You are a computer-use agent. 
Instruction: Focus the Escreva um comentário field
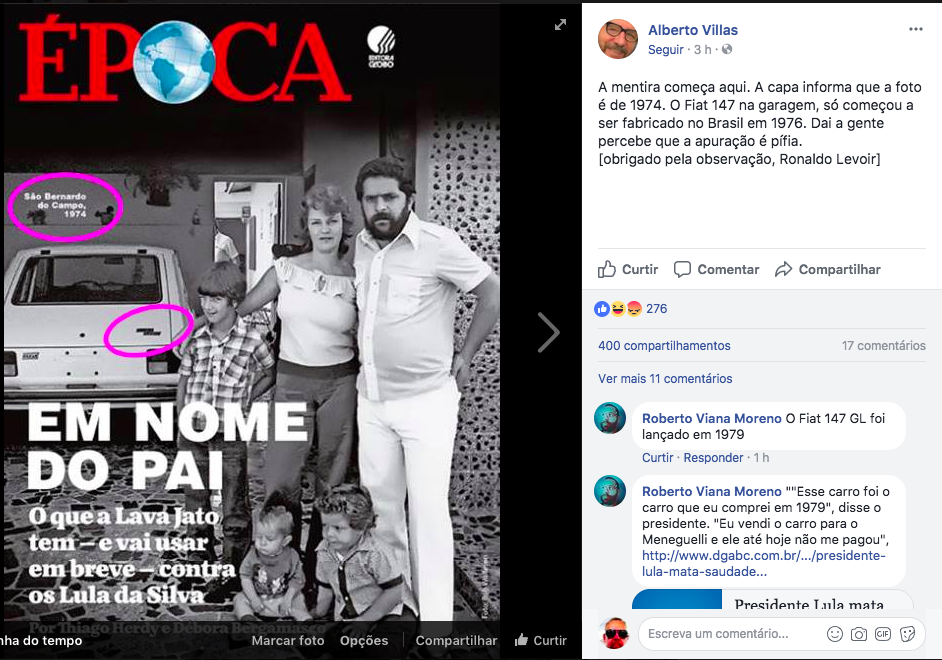click(730, 634)
